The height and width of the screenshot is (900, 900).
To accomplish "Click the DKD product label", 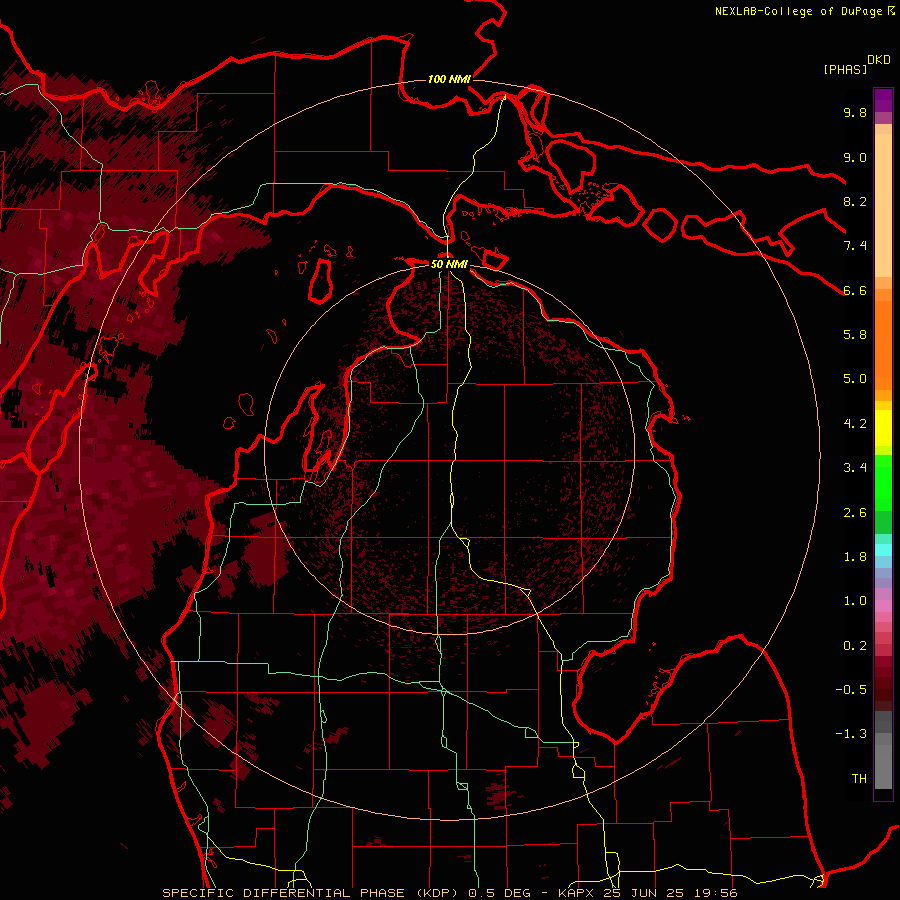I will [879, 60].
